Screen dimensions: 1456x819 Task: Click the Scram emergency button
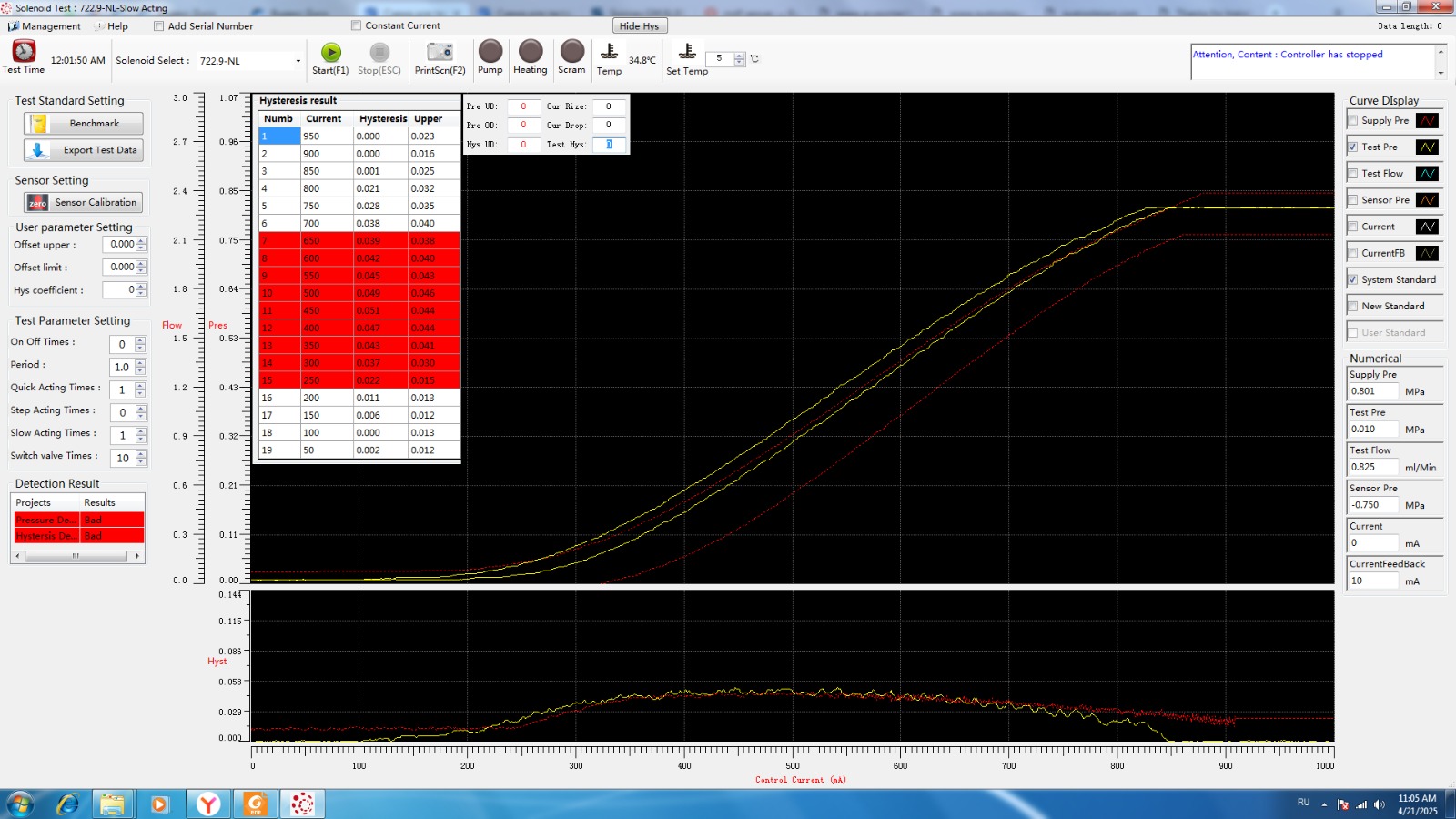572,51
